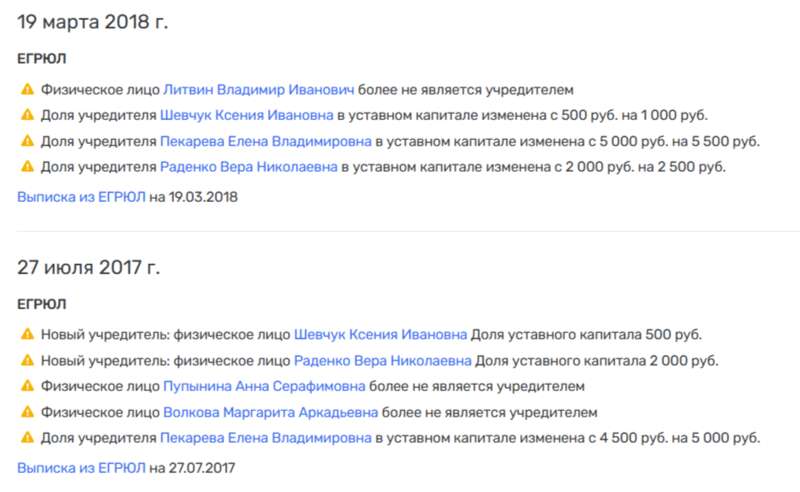
Task: Click warning icon for Раденко 2 500 руб. entry
Action: [25, 166]
